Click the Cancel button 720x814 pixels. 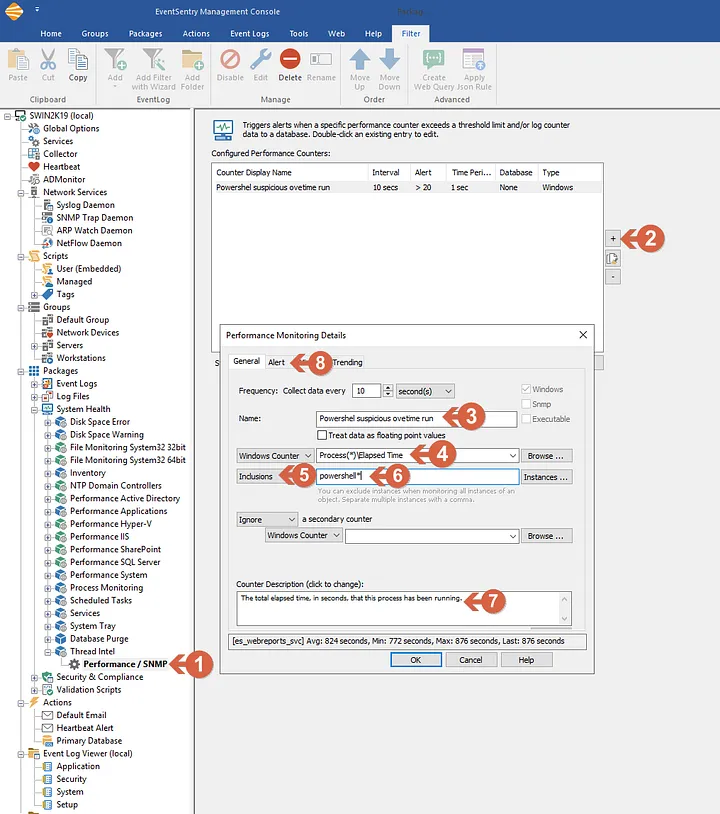point(471,660)
